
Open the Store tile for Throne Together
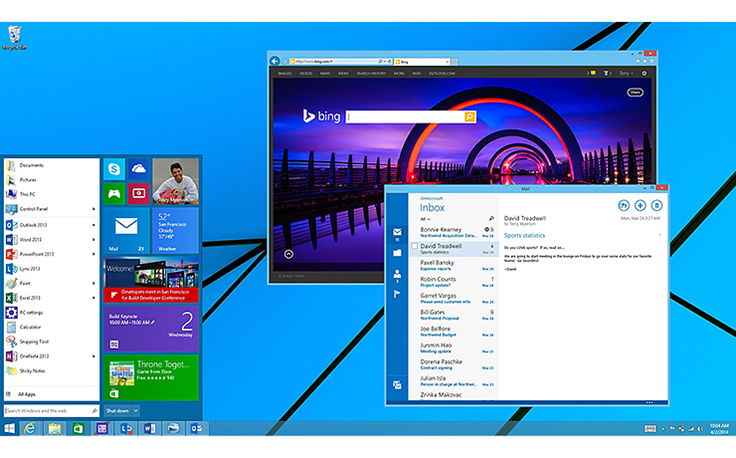(151, 378)
